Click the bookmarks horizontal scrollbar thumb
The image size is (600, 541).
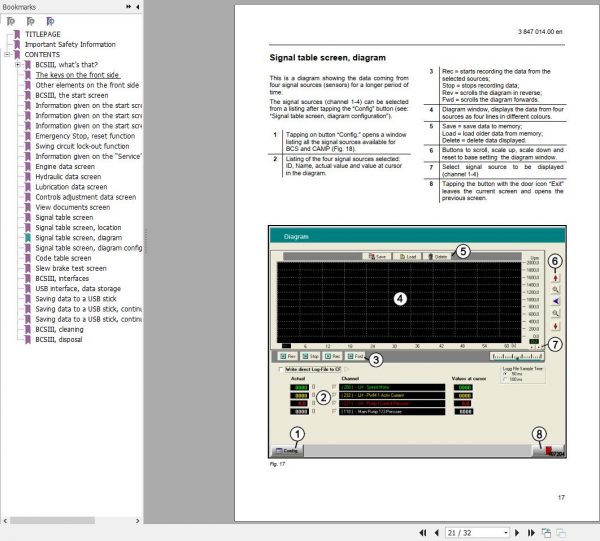(52, 520)
